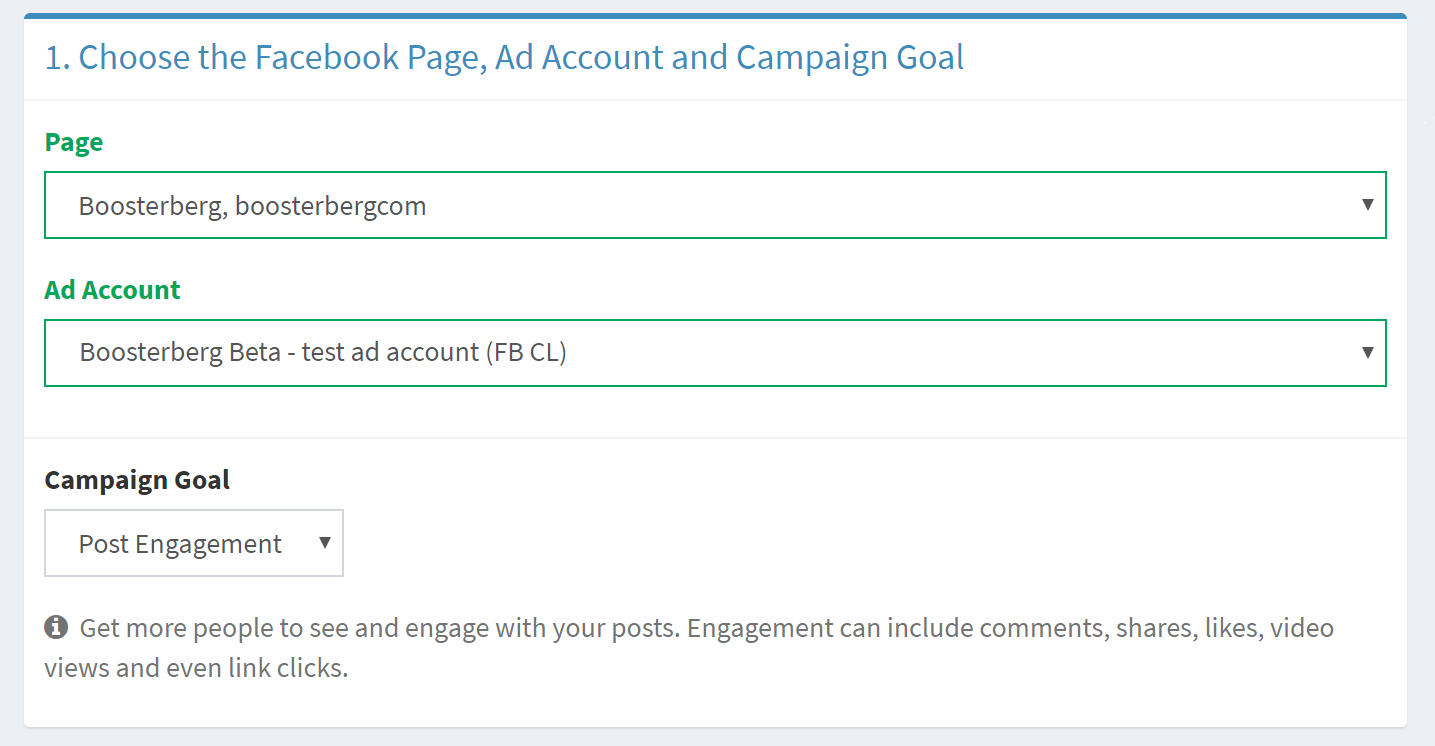Click the 'Boosterberg, boosterbergcom' selected value

point(253,207)
